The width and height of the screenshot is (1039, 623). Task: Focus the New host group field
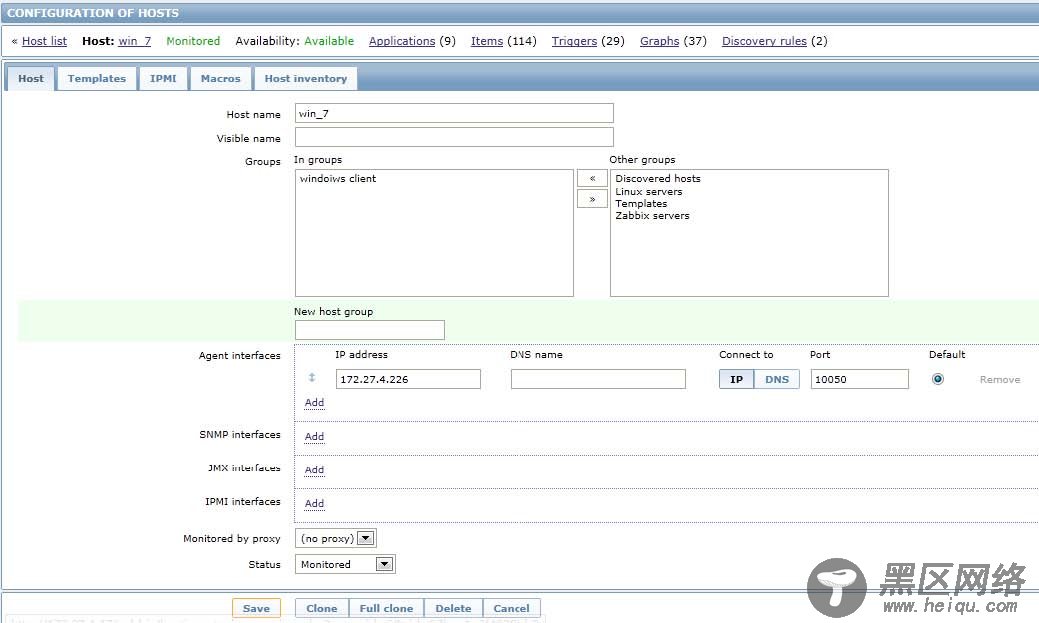click(x=370, y=330)
